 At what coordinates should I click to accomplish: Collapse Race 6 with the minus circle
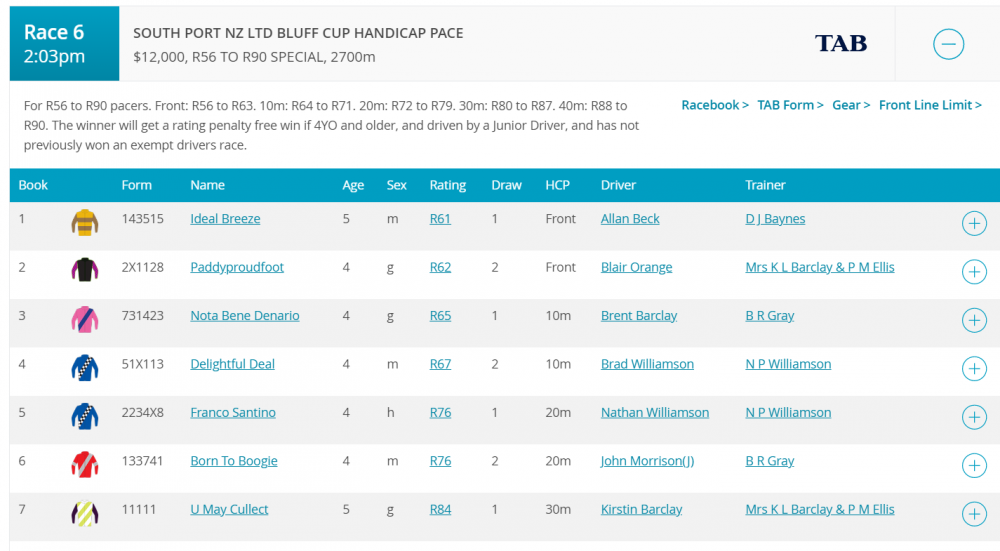coord(948,44)
